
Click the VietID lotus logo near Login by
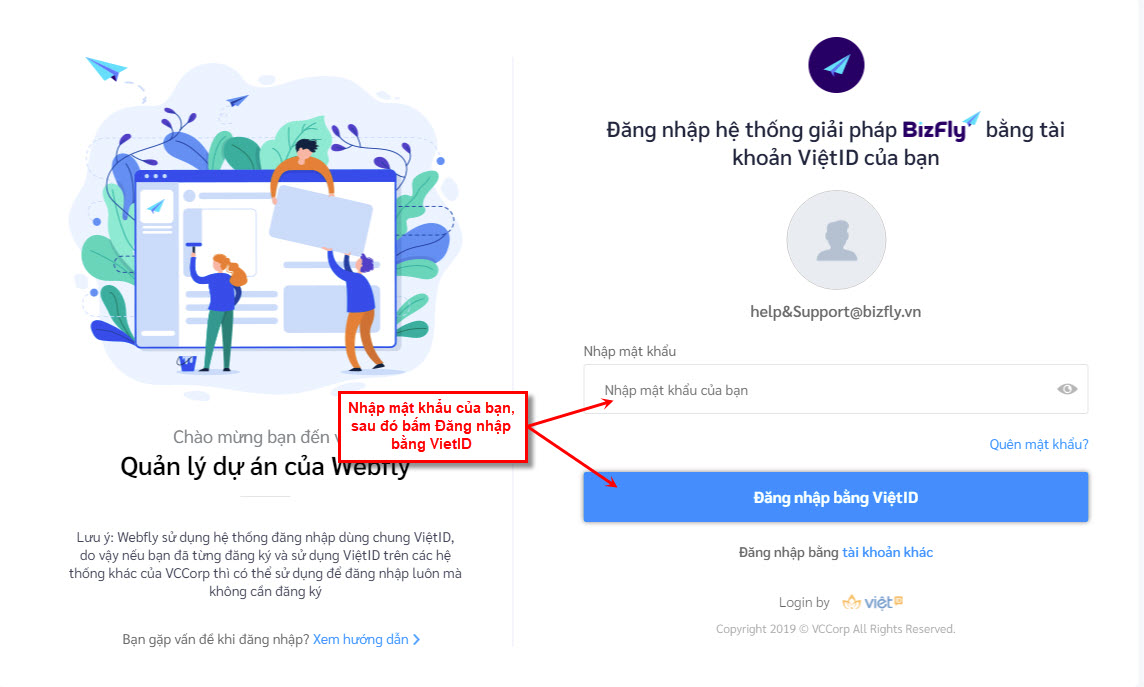coord(873,602)
